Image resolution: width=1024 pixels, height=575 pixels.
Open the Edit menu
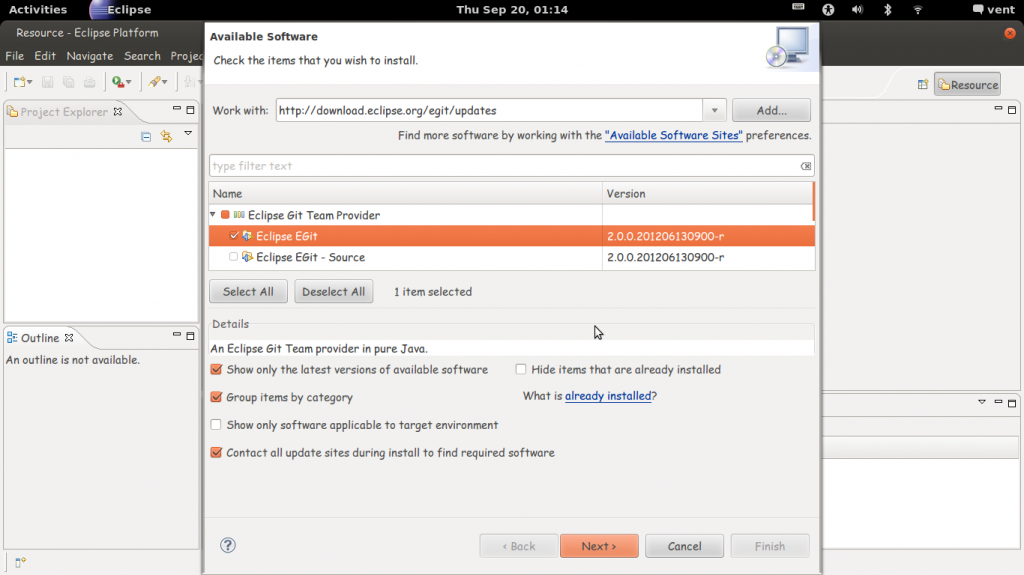pyautogui.click(x=45, y=56)
